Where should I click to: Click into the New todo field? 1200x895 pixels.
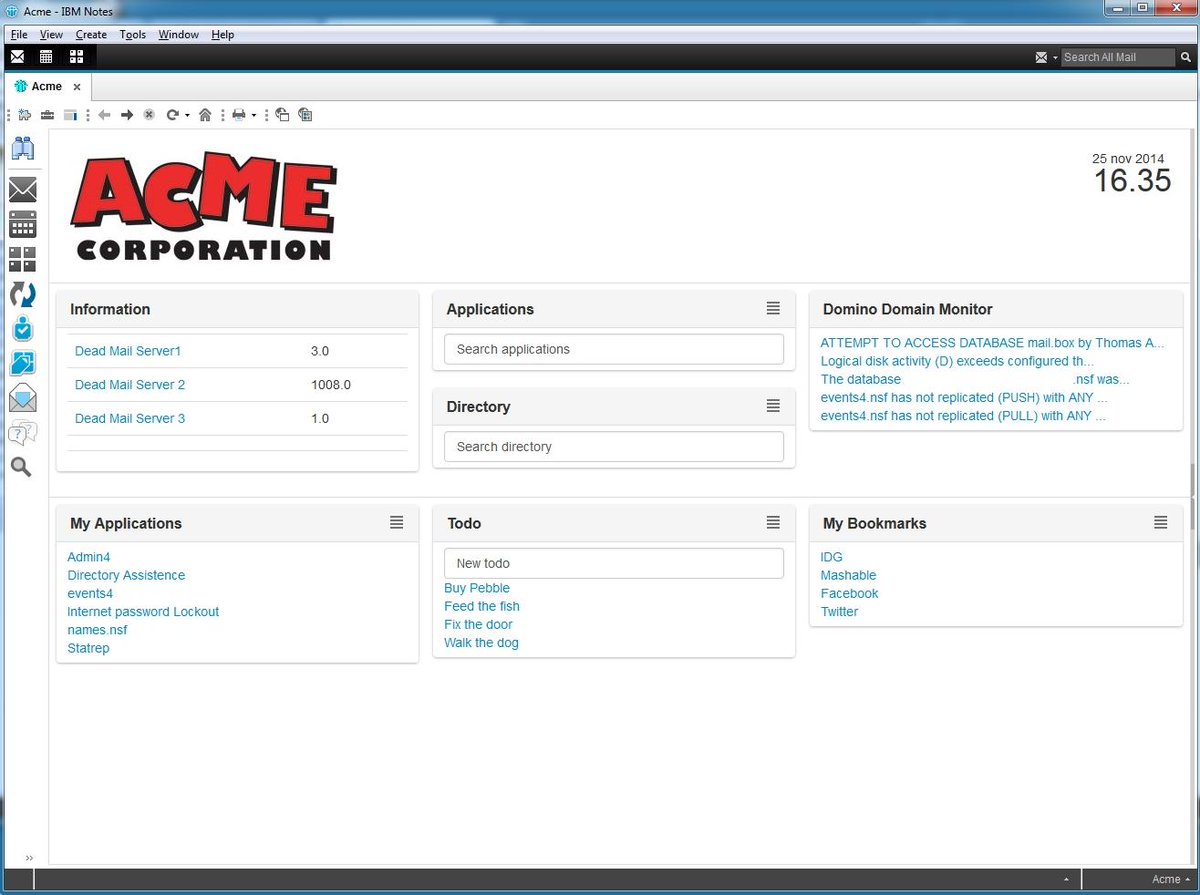tap(614, 563)
